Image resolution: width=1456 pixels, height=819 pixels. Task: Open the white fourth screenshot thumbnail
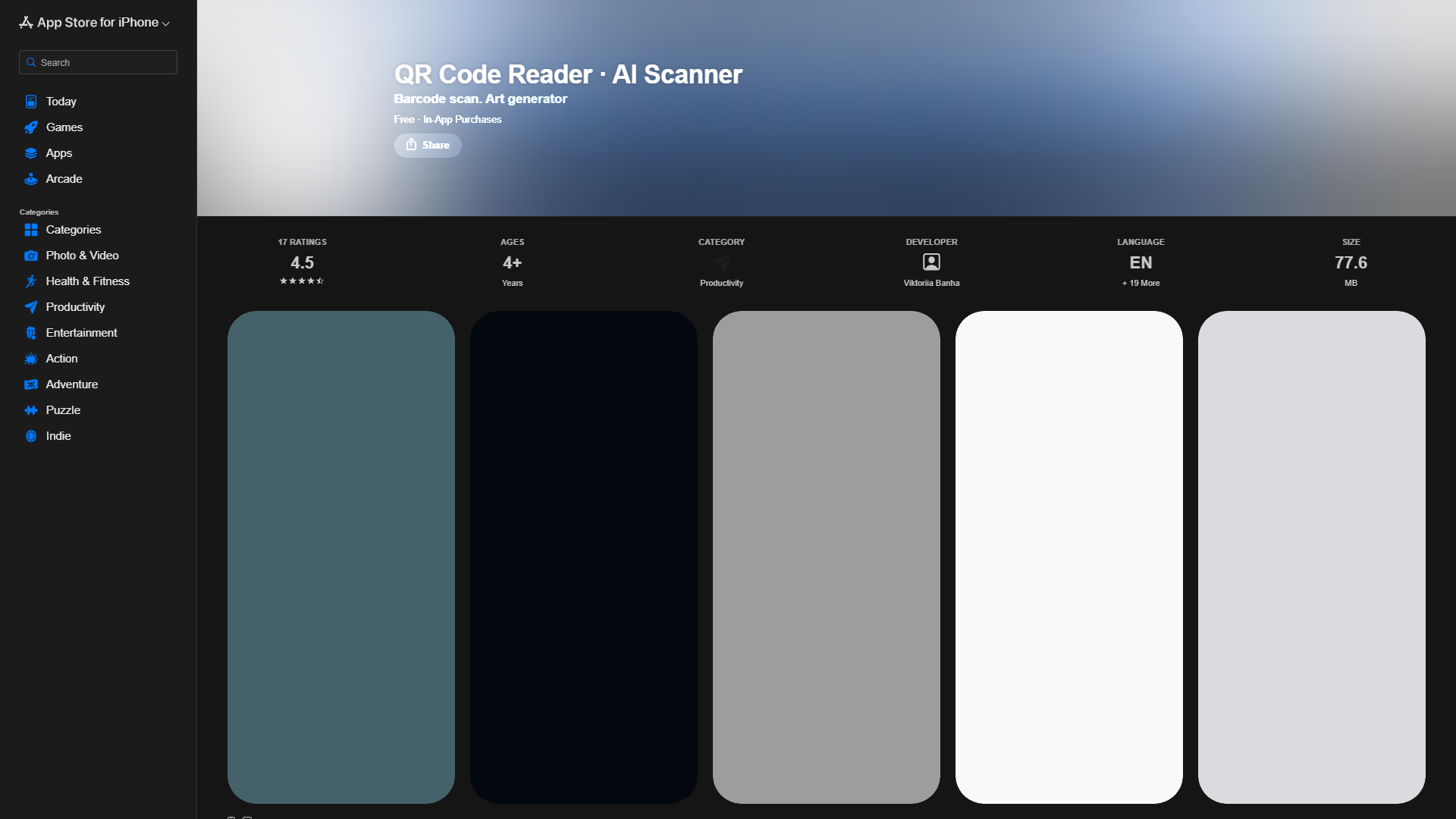[x=1069, y=557]
